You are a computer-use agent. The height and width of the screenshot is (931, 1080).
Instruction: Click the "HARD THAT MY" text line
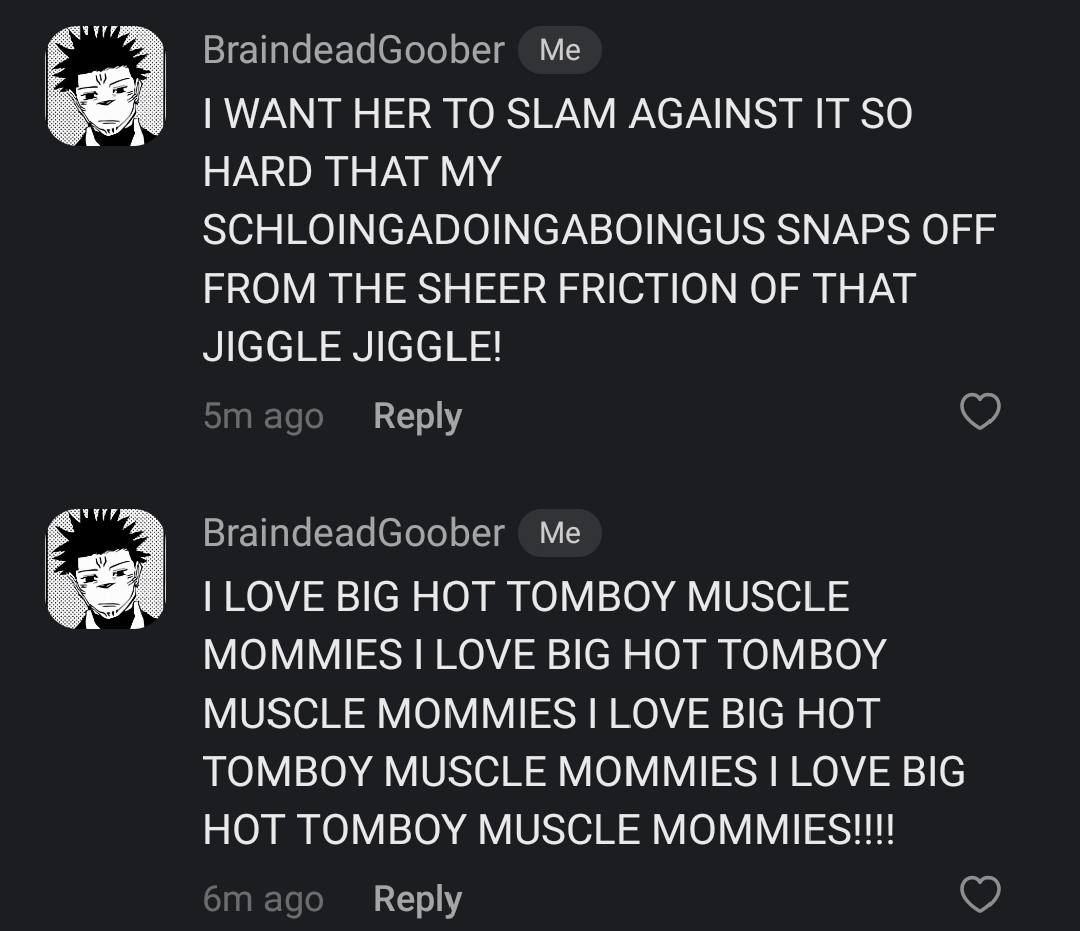coord(351,173)
